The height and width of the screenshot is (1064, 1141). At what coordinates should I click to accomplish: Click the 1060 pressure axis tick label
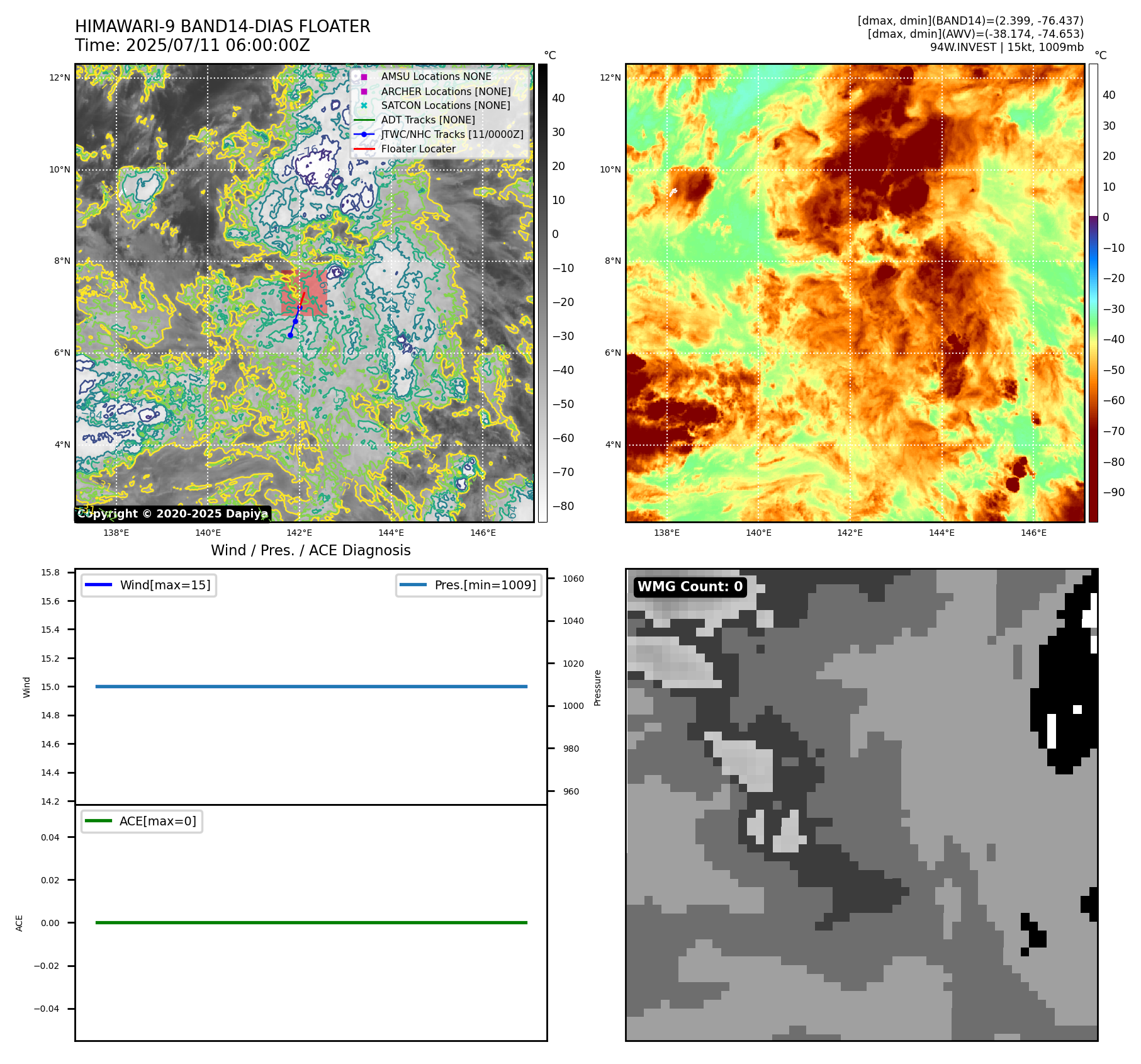pos(573,579)
